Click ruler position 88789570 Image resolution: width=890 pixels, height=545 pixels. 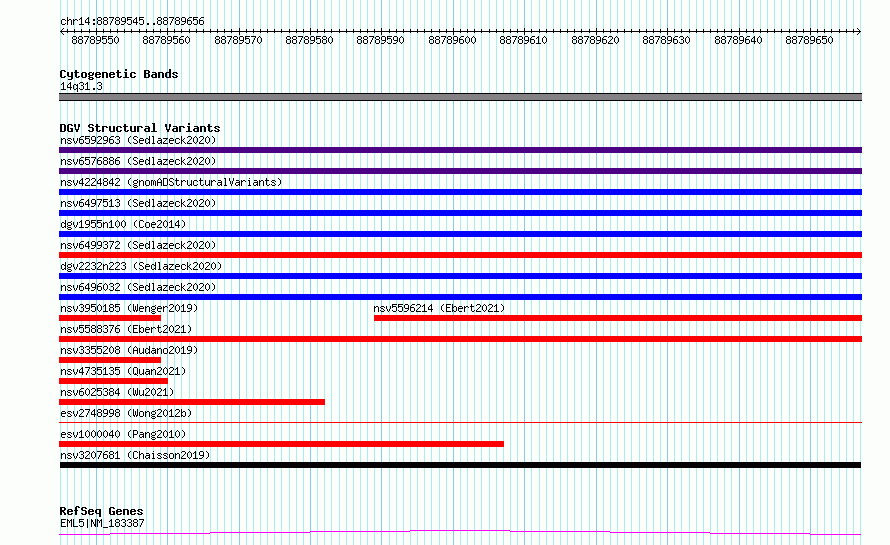[x=238, y=40]
